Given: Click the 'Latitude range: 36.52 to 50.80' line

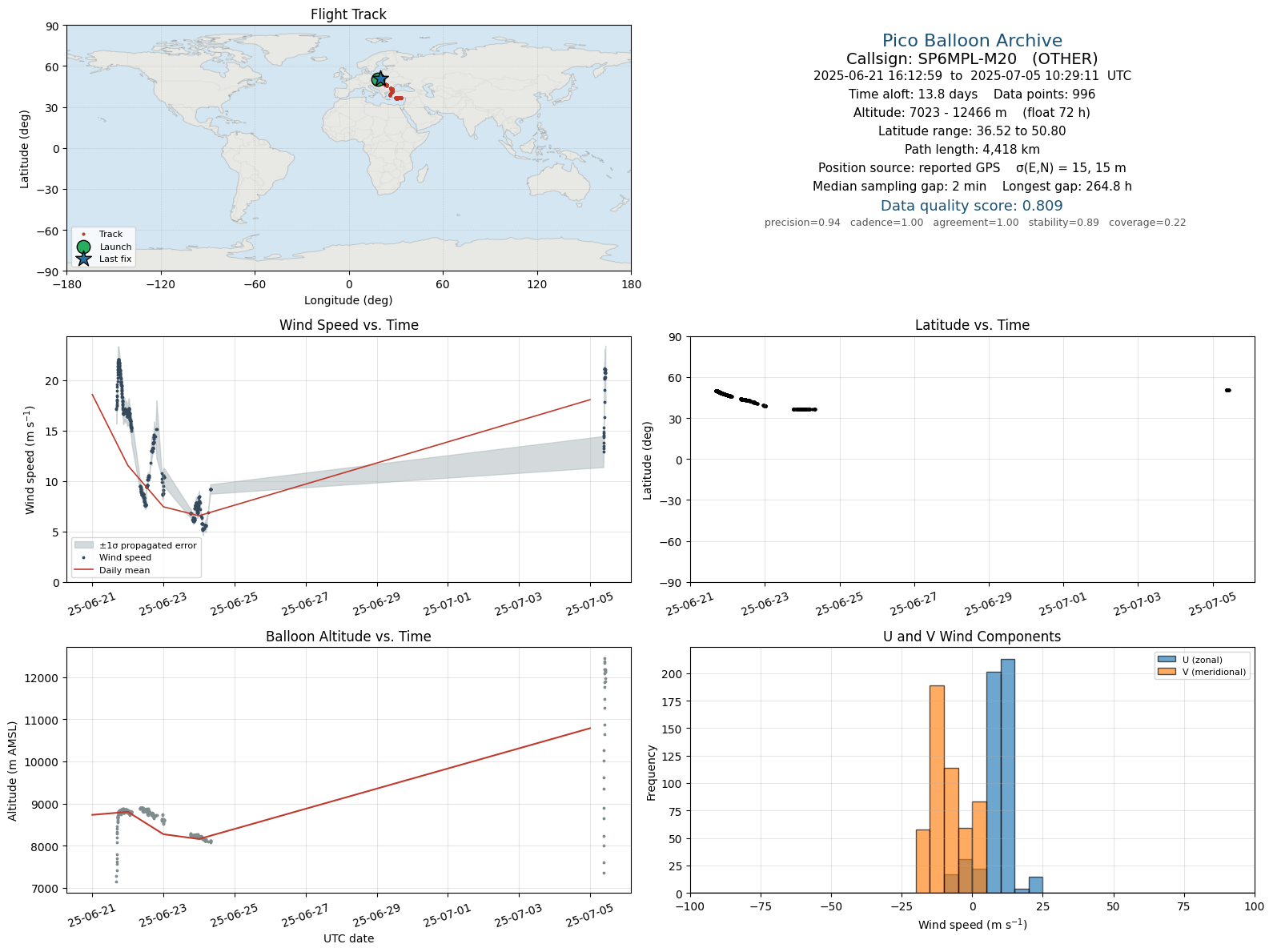Looking at the screenshot, I should pyautogui.click(x=972, y=131).
